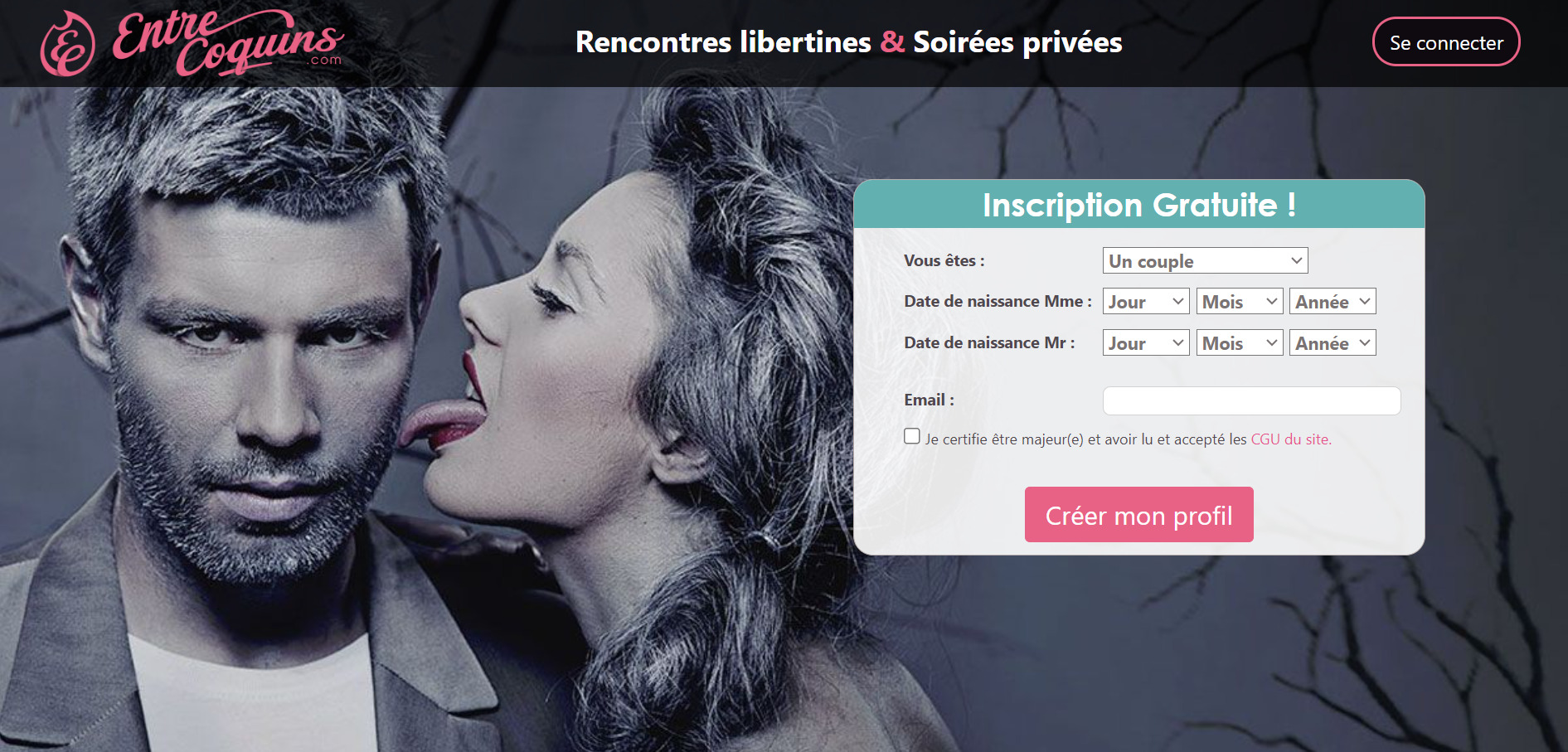The image size is (1568, 752).
Task: Open the Vous êtes dropdown
Action: pos(1205,260)
